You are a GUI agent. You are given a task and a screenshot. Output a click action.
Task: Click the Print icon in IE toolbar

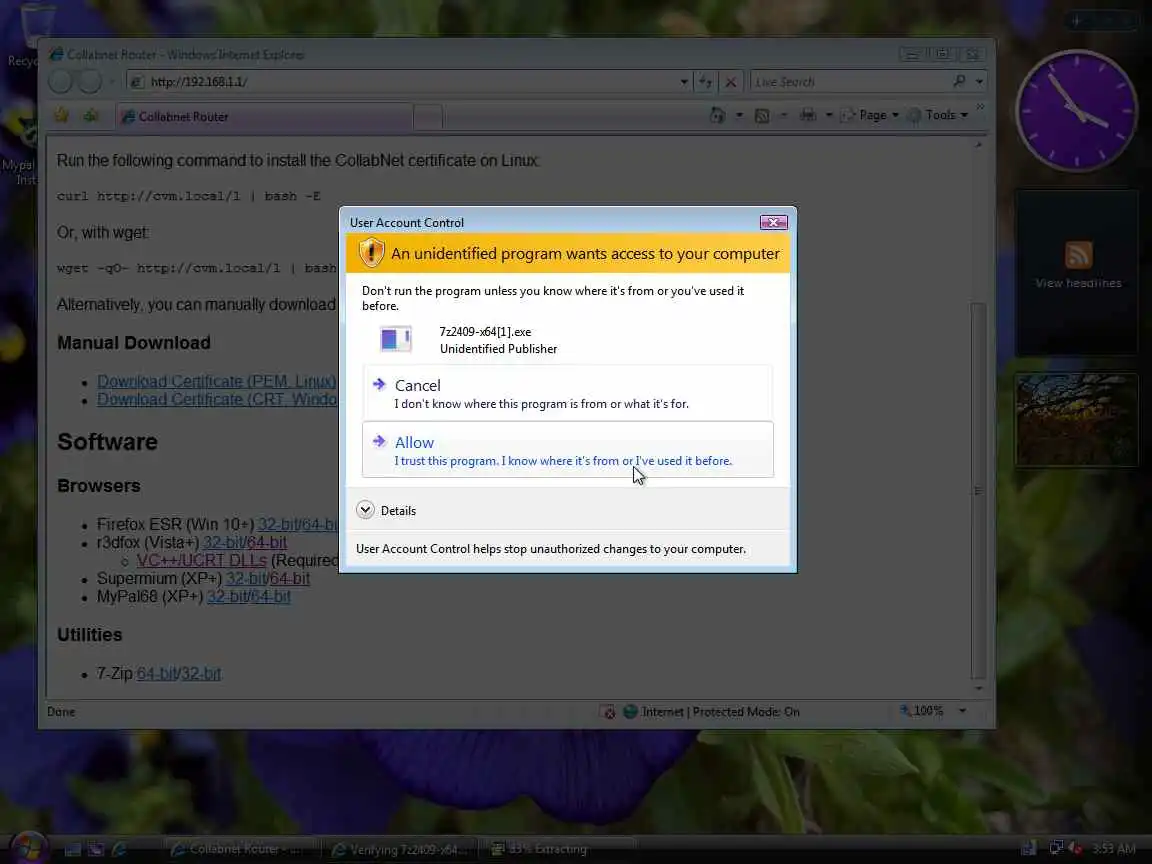coord(808,115)
